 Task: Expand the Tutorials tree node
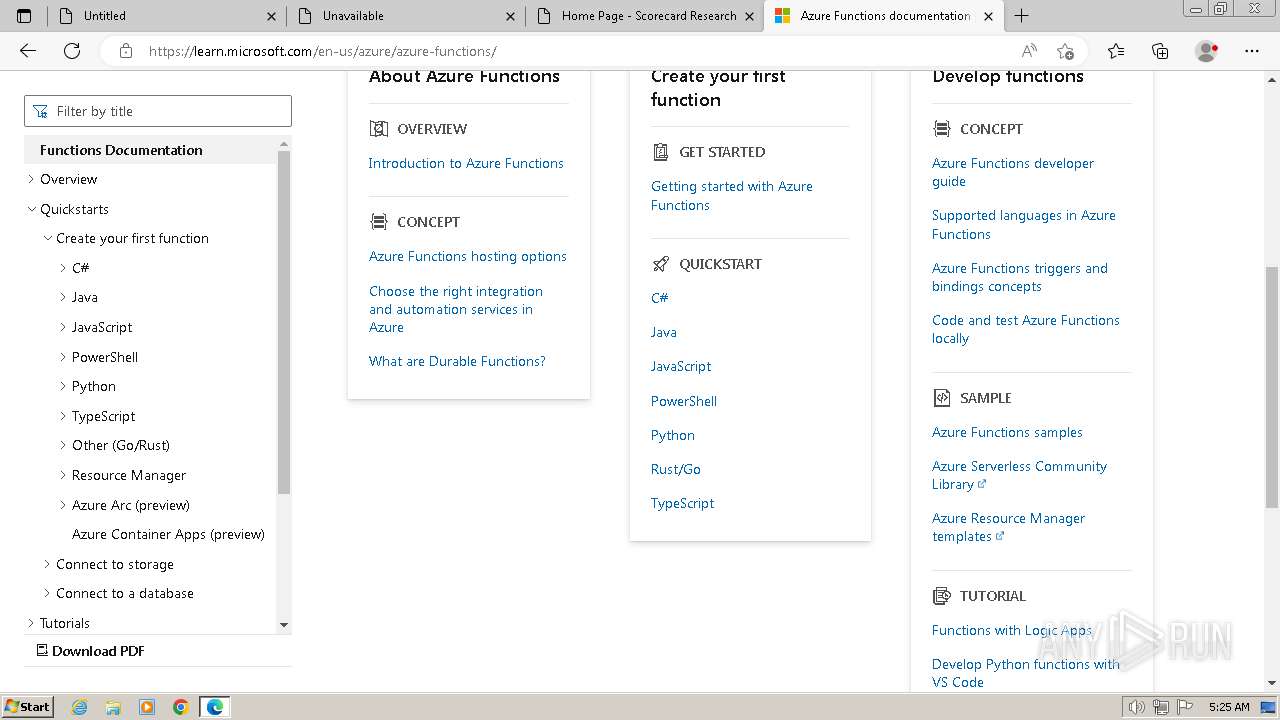pyautogui.click(x=31, y=623)
